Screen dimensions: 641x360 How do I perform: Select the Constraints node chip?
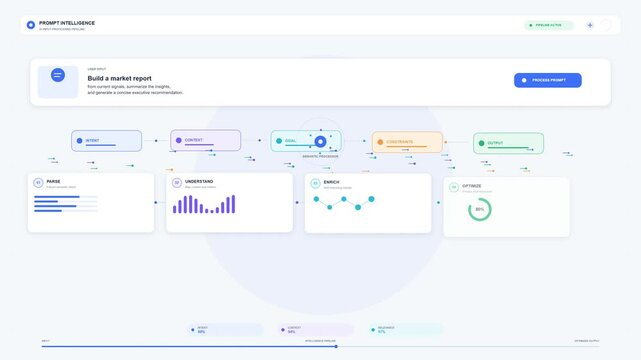407,142
